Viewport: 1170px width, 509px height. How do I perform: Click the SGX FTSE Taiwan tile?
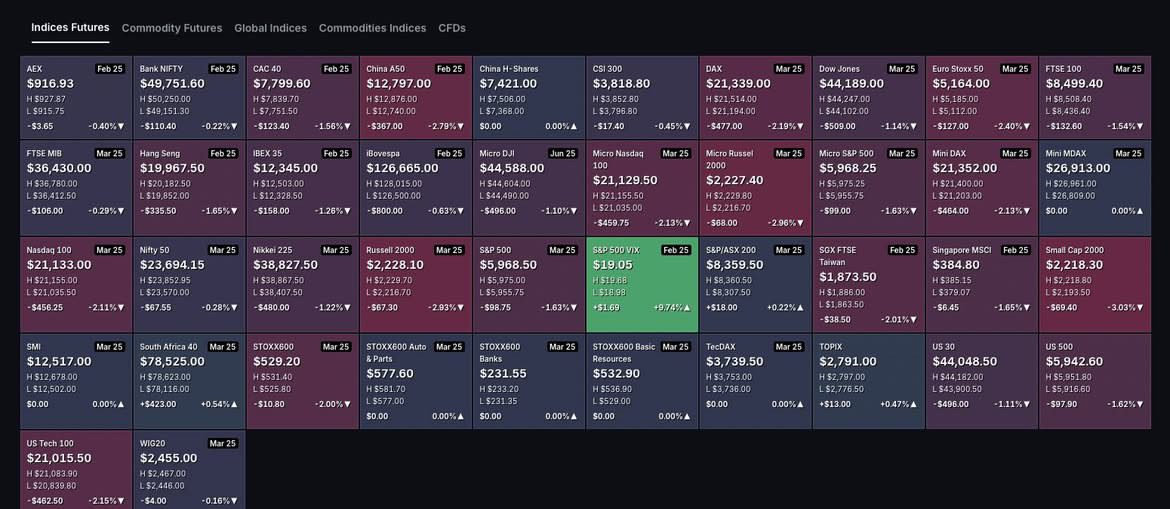(x=869, y=285)
